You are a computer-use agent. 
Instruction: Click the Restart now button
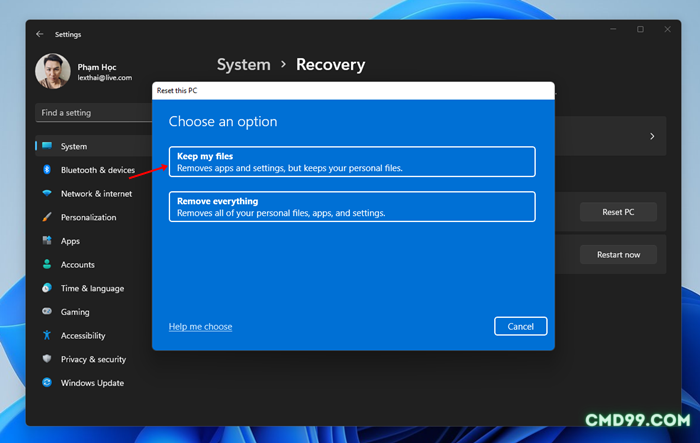point(618,255)
